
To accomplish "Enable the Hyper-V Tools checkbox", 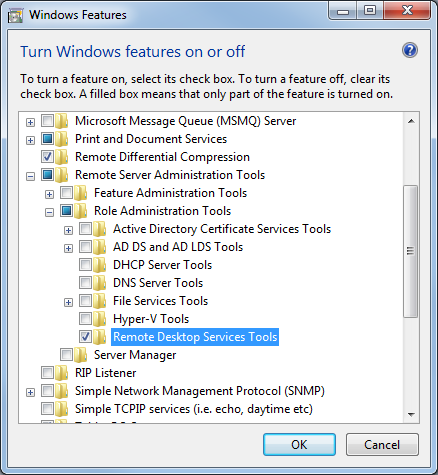I will [x=85, y=319].
